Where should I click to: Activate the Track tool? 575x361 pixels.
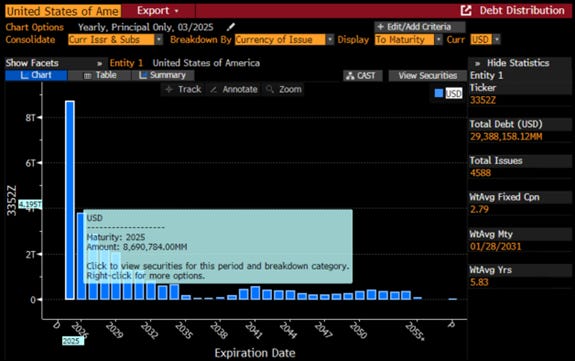coord(183,89)
